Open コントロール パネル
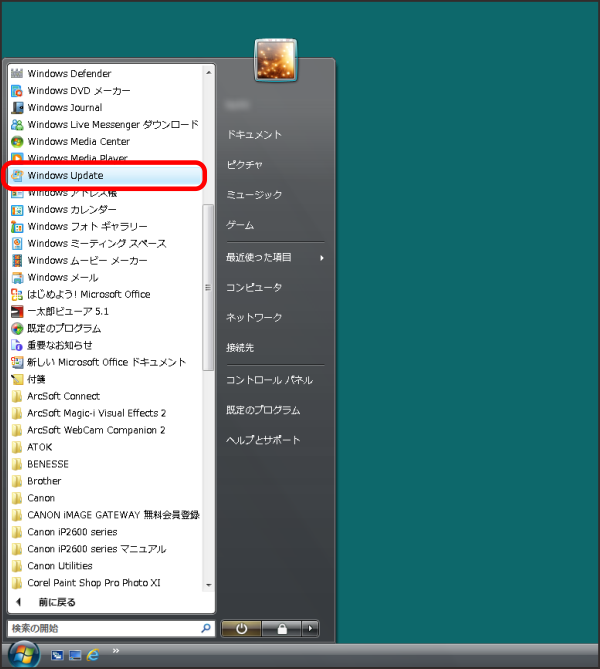The image size is (600, 669). point(269,380)
